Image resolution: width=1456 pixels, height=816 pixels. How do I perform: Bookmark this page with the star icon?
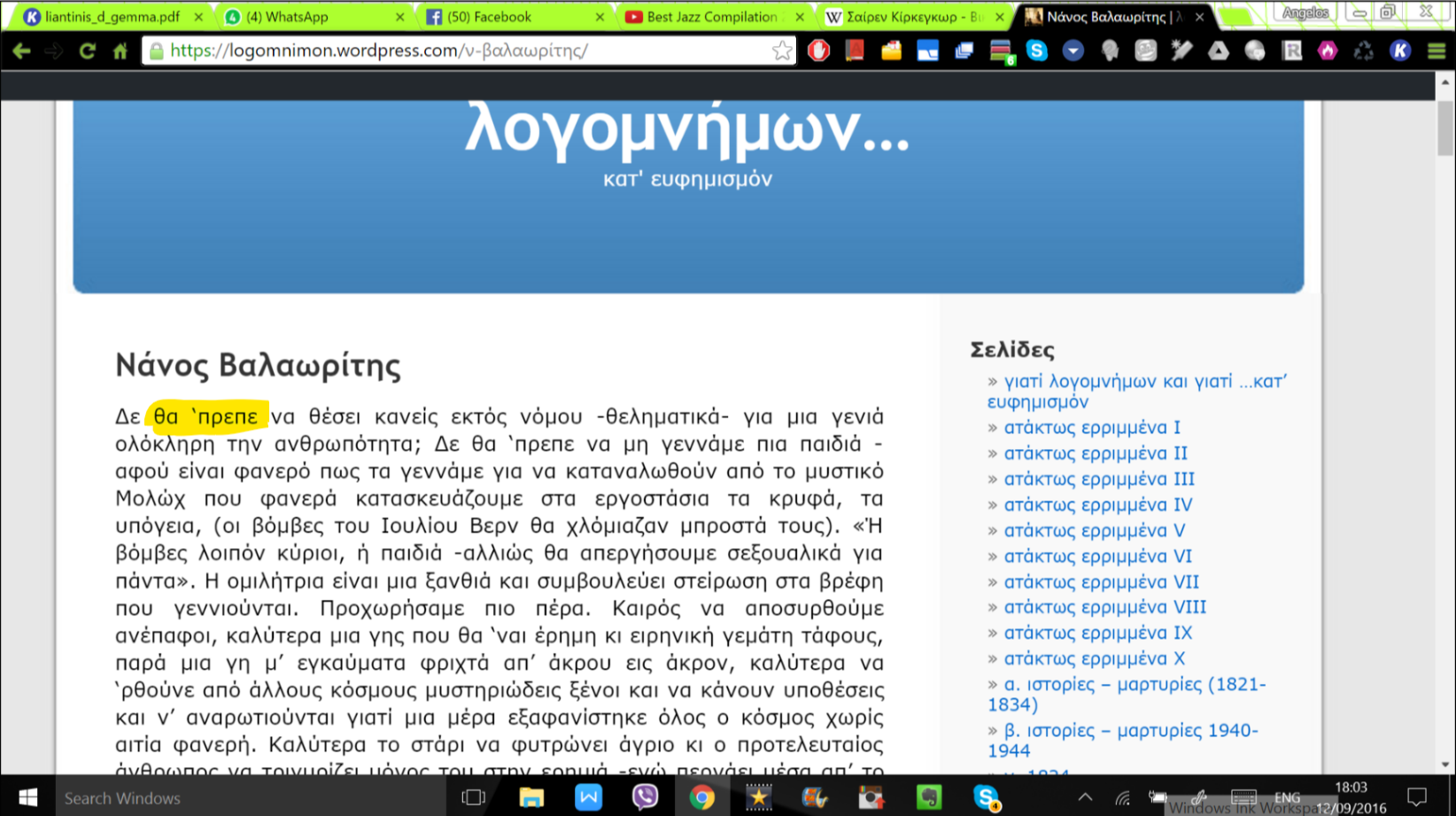(781, 51)
